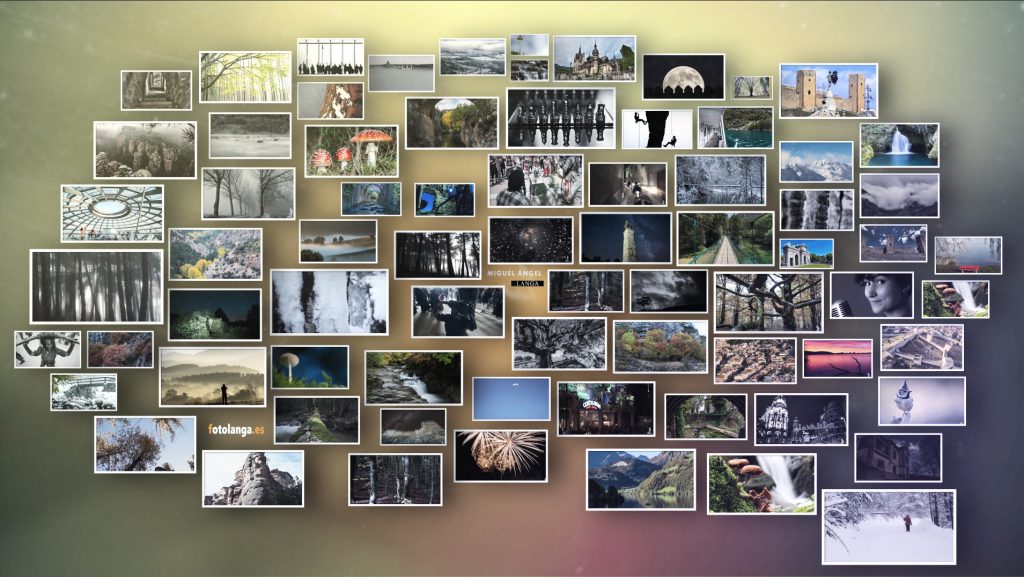The width and height of the screenshot is (1024, 577).
Task: Click the pink sunset lake photo
Action: [837, 358]
